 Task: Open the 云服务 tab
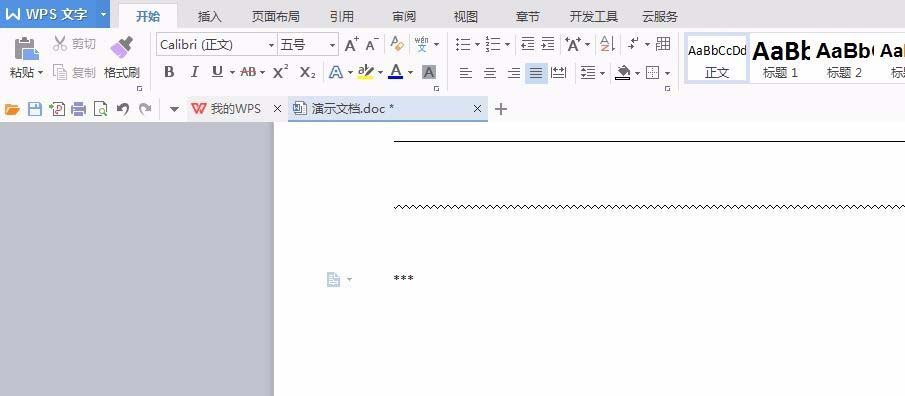[x=660, y=17]
